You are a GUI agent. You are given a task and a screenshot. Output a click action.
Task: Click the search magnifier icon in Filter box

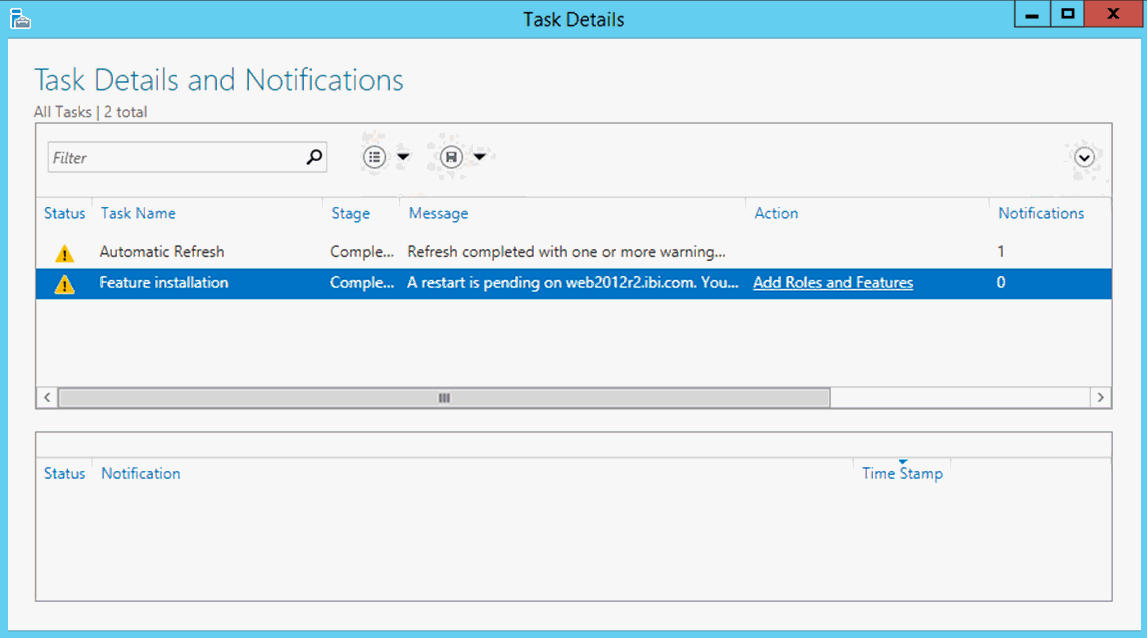click(x=315, y=157)
